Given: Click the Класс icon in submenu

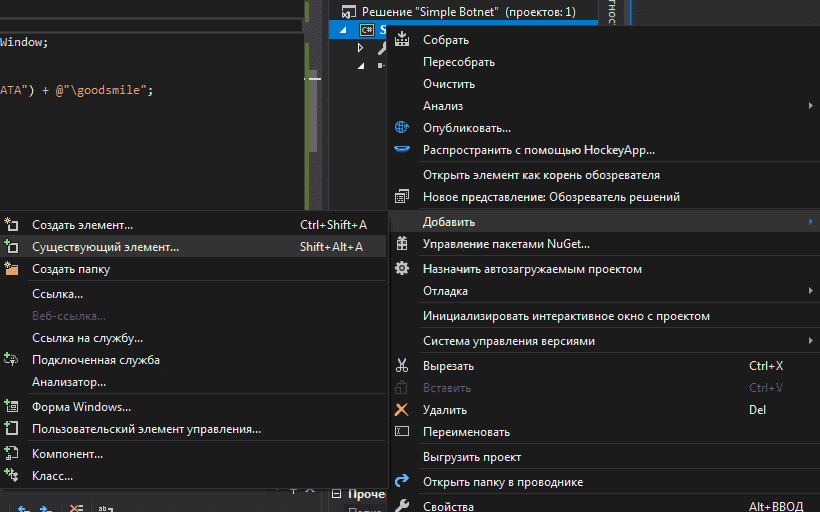Looking at the screenshot, I should point(12,476).
